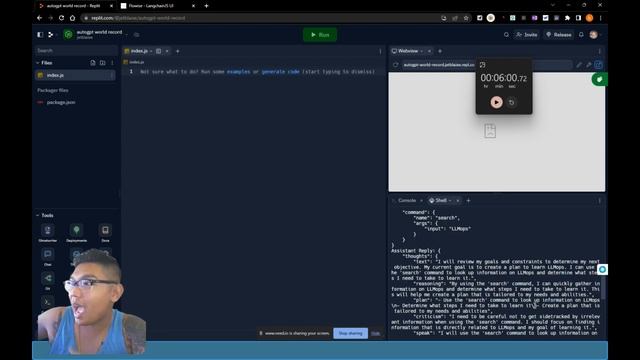
Task: Open Webview tab dropdown arrow
Action: click(422, 51)
